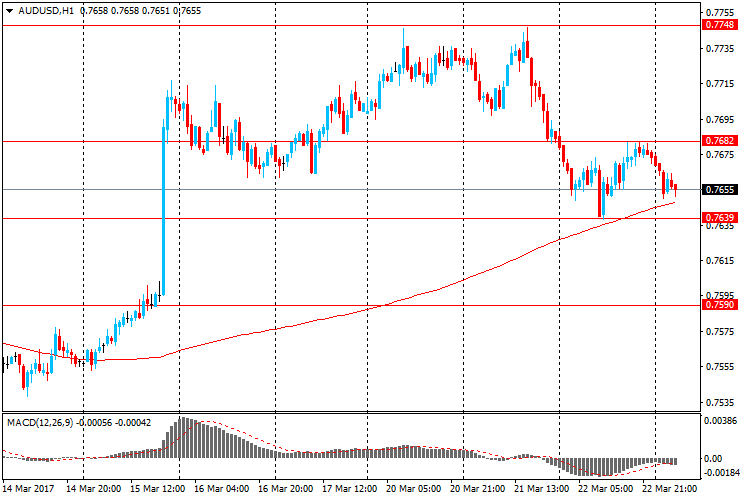Select the 20 Mar 05:00 time axis label

(414, 489)
